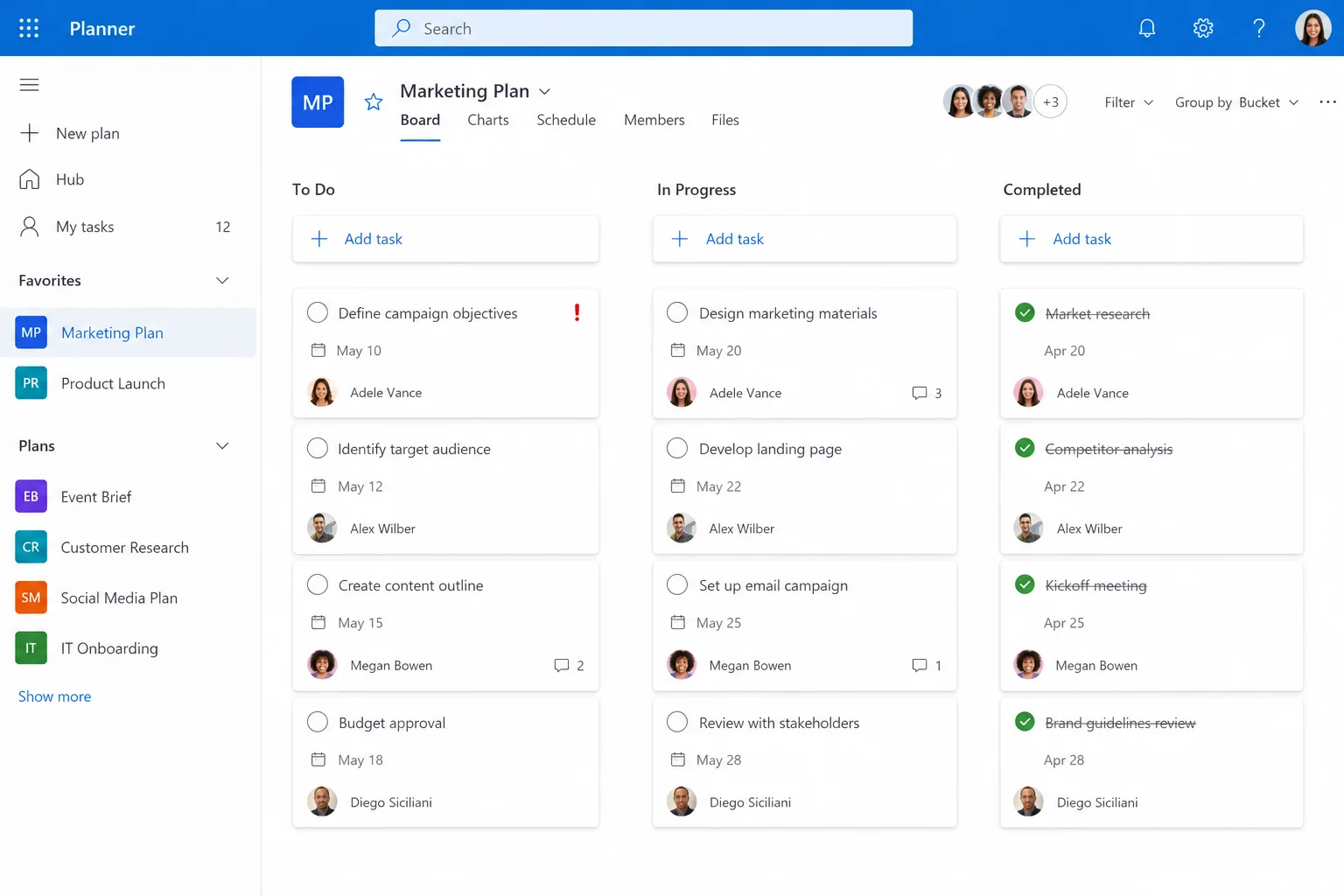Switch to the Schedule tab
The height and width of the screenshot is (896, 1344).
(x=566, y=120)
